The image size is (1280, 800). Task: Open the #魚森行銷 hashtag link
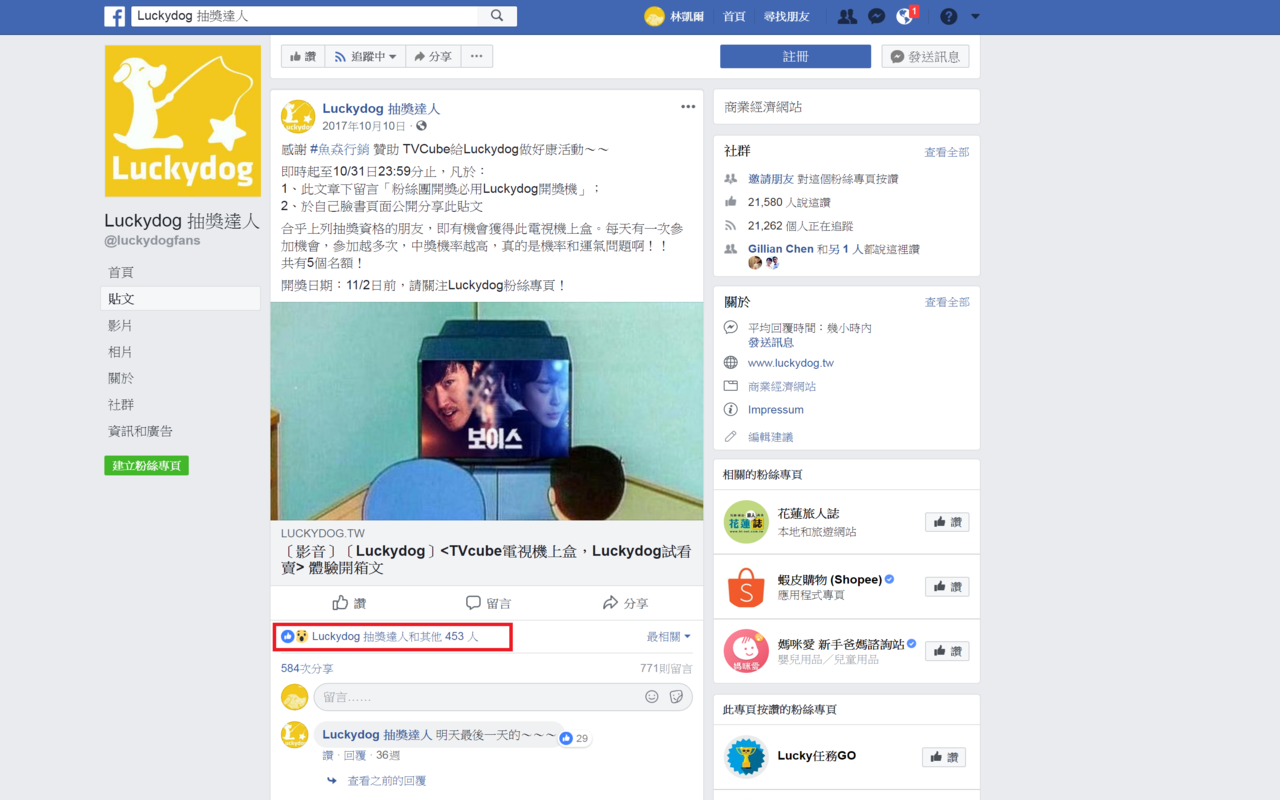click(339, 149)
